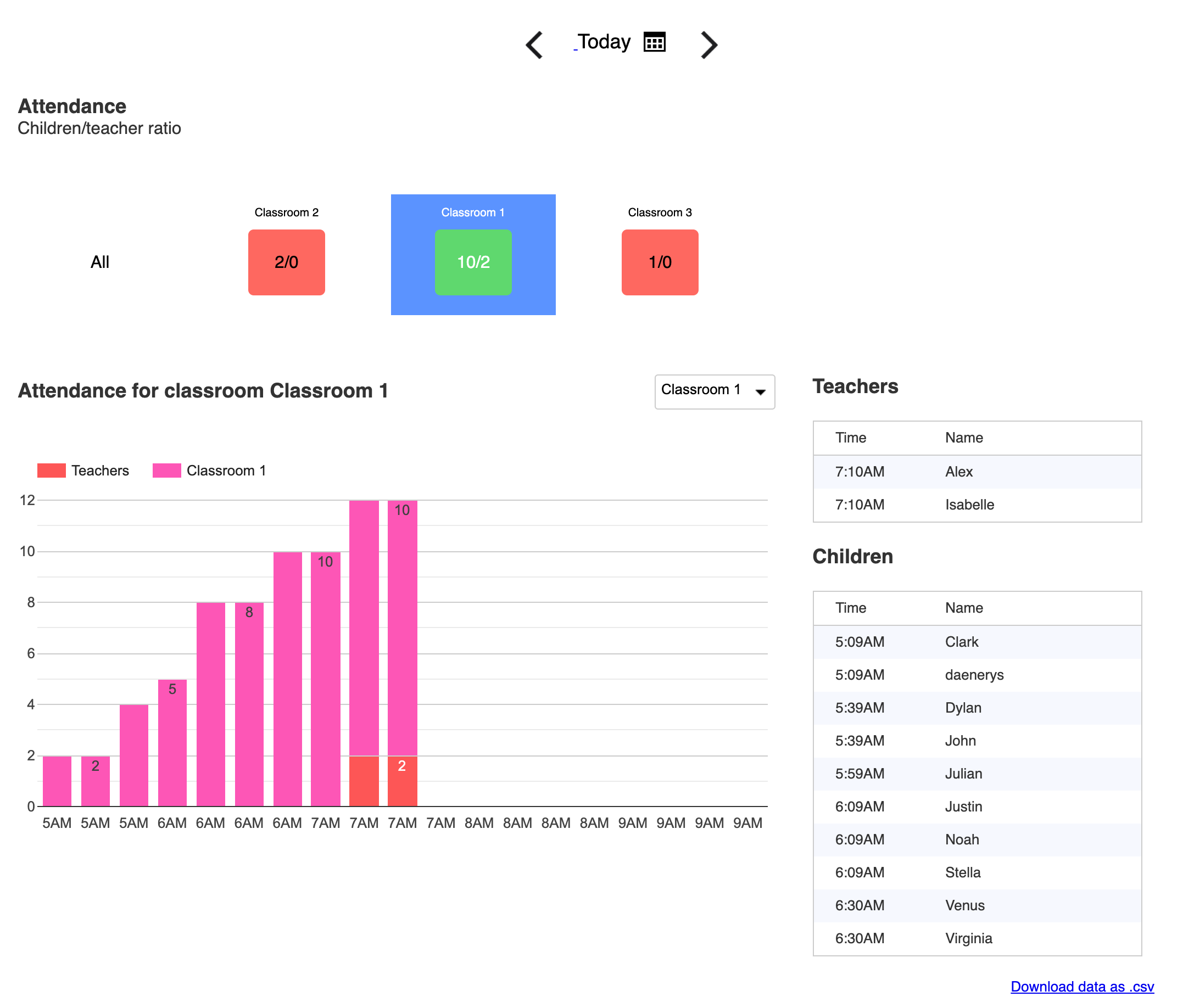Click the Today date label
The height and width of the screenshot is (1008, 1183).
click(x=604, y=42)
